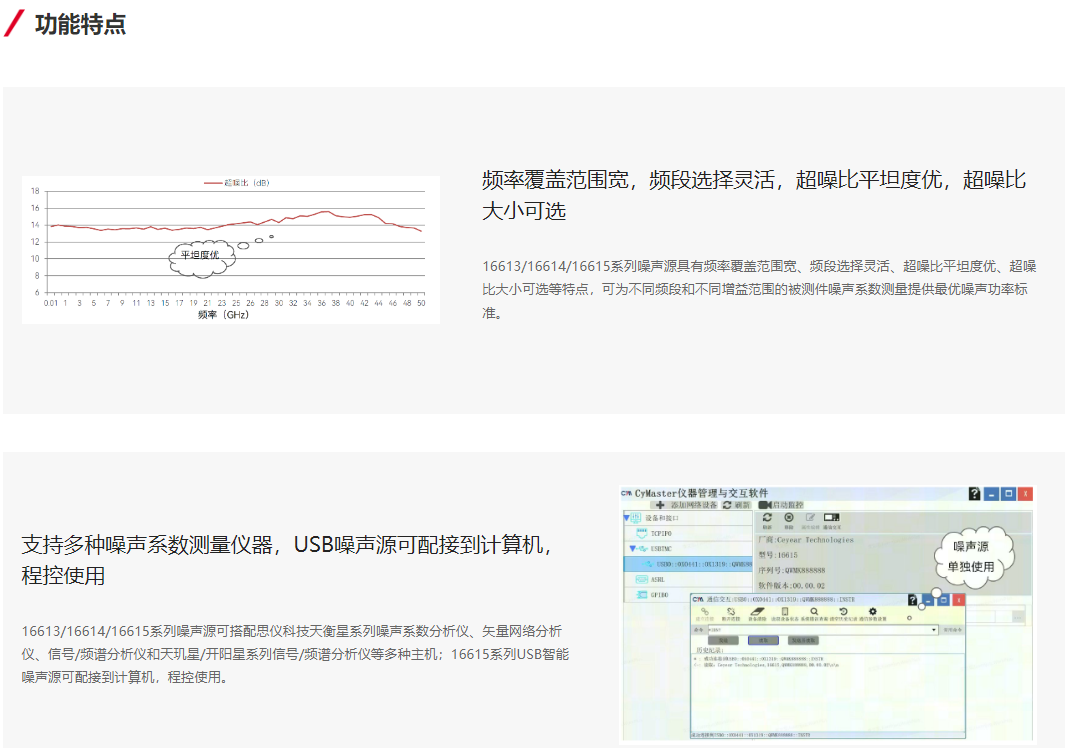Collapse the 设备和接口 tree root
Screen dimensions: 1065x748
pyautogui.click(x=627, y=518)
